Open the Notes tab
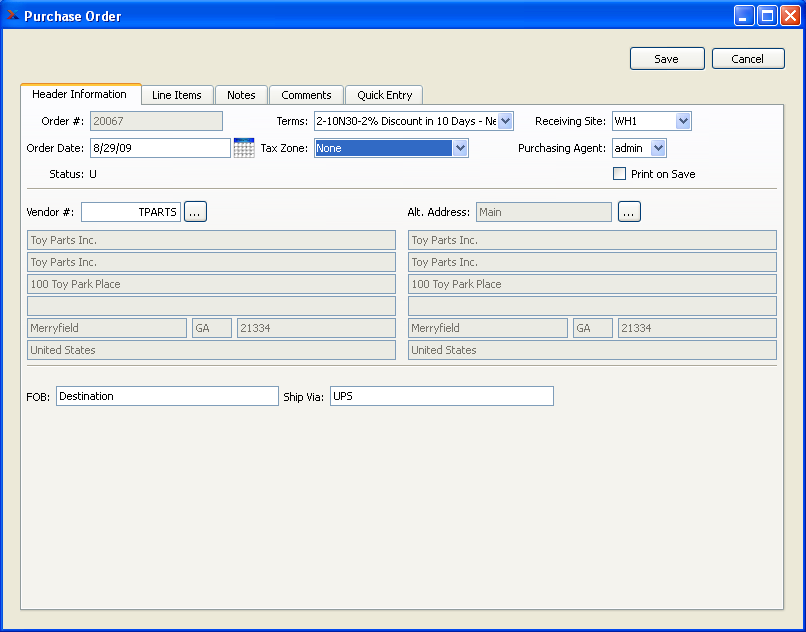This screenshot has height=632, width=806. coord(241,95)
